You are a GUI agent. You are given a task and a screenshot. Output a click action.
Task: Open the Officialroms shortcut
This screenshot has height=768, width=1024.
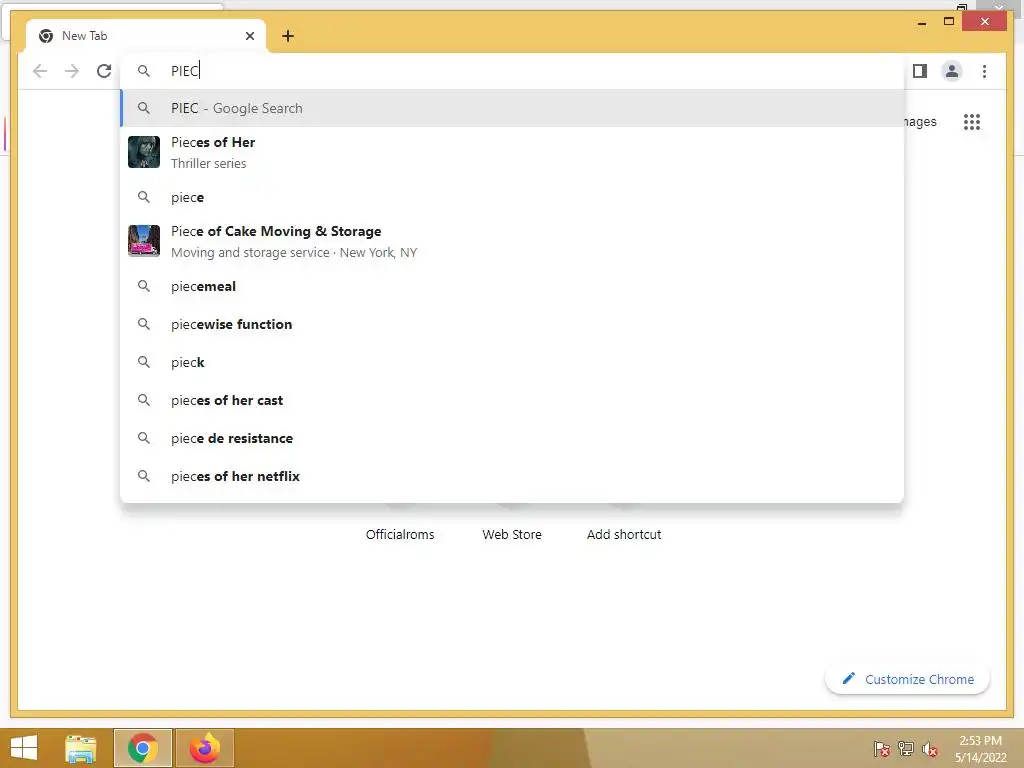click(400, 534)
